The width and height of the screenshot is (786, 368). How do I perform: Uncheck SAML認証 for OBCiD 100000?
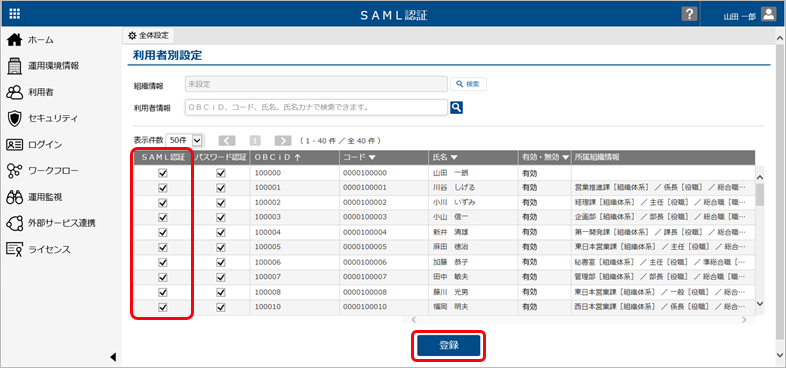(x=162, y=173)
